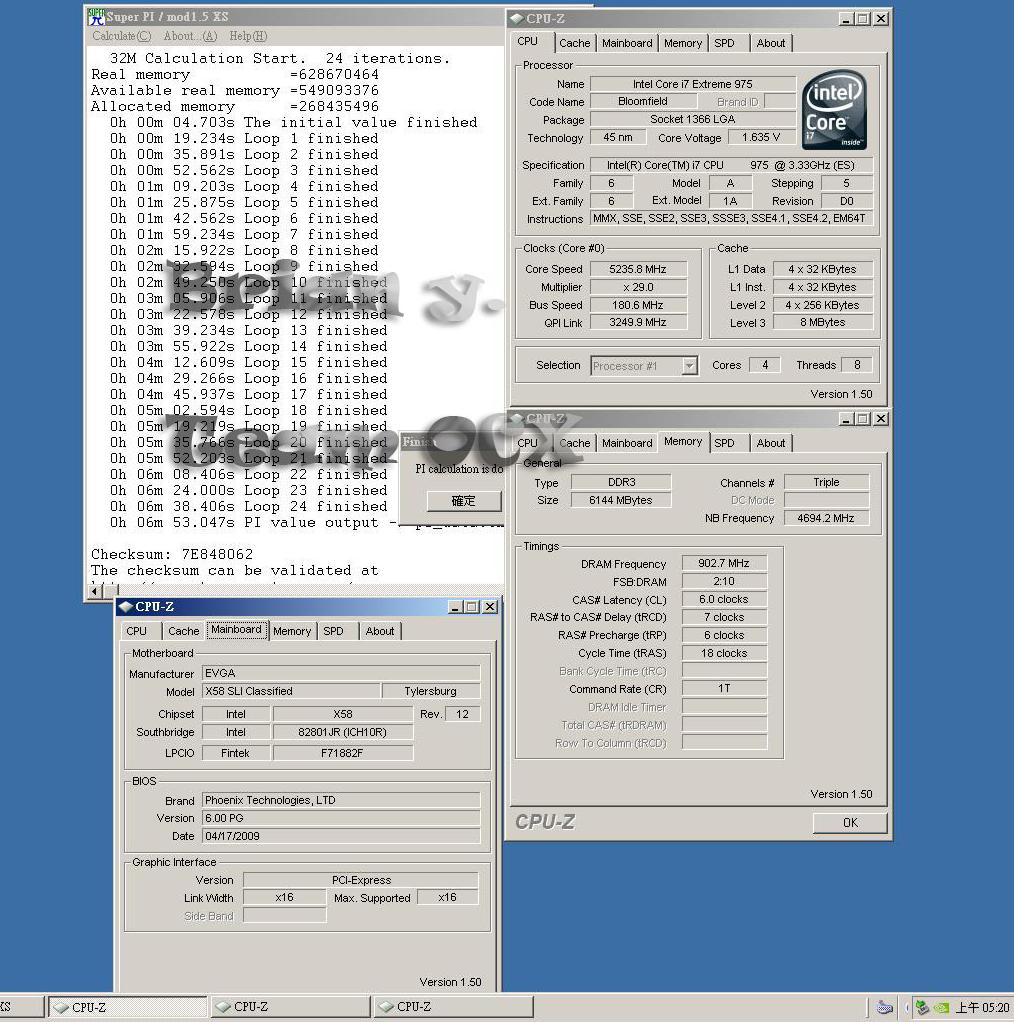Click the BIOS Date 04/17/2009 field
This screenshot has width=1014, height=1022.
[x=341, y=836]
